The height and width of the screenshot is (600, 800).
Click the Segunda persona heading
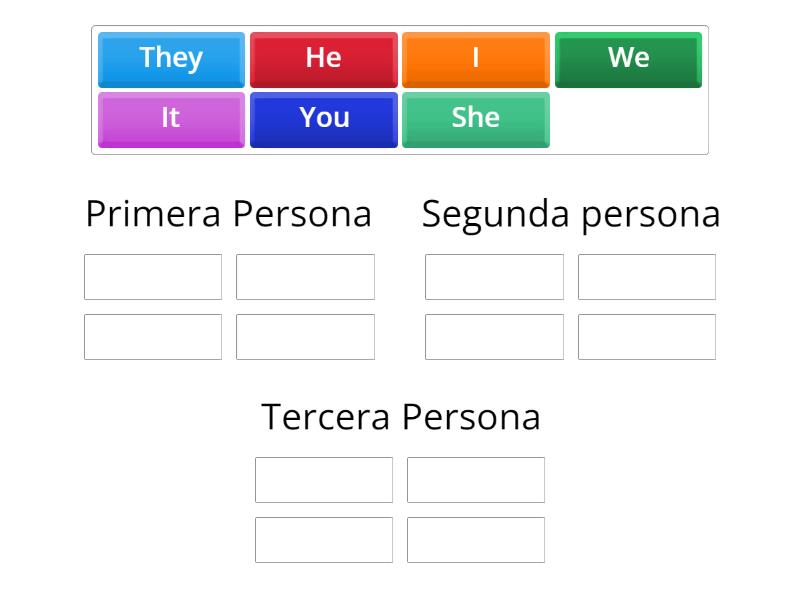coord(570,214)
